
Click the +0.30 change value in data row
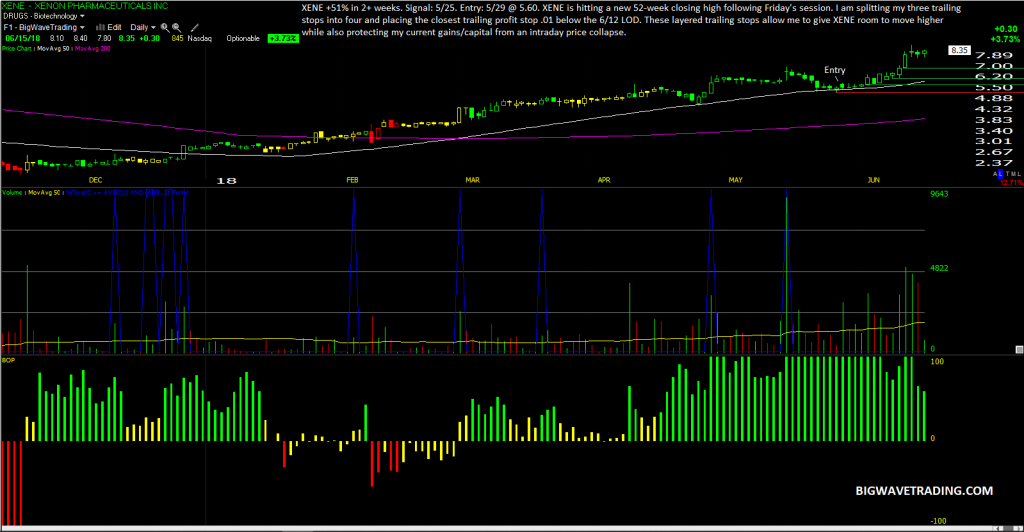tap(150, 39)
